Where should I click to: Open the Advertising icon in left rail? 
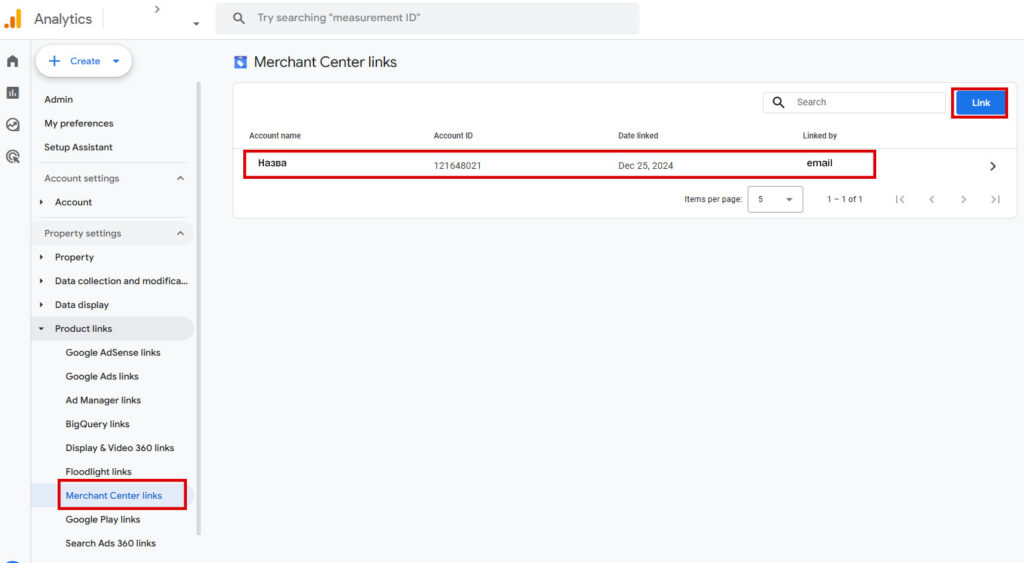tap(13, 157)
